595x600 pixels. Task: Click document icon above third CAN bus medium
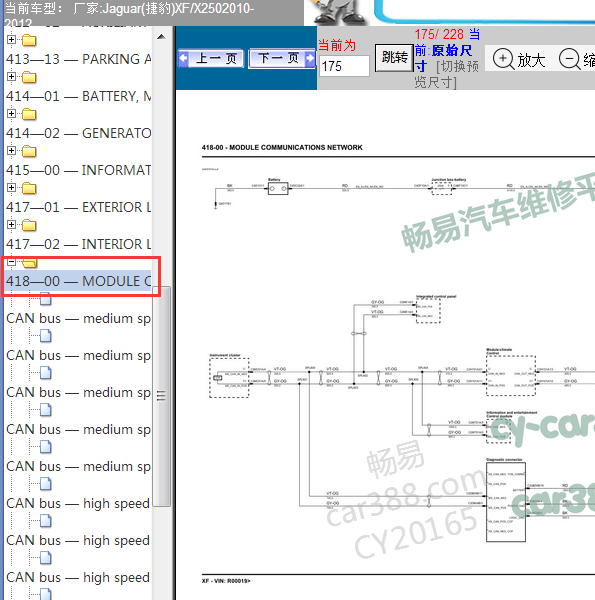pyautogui.click(x=46, y=373)
